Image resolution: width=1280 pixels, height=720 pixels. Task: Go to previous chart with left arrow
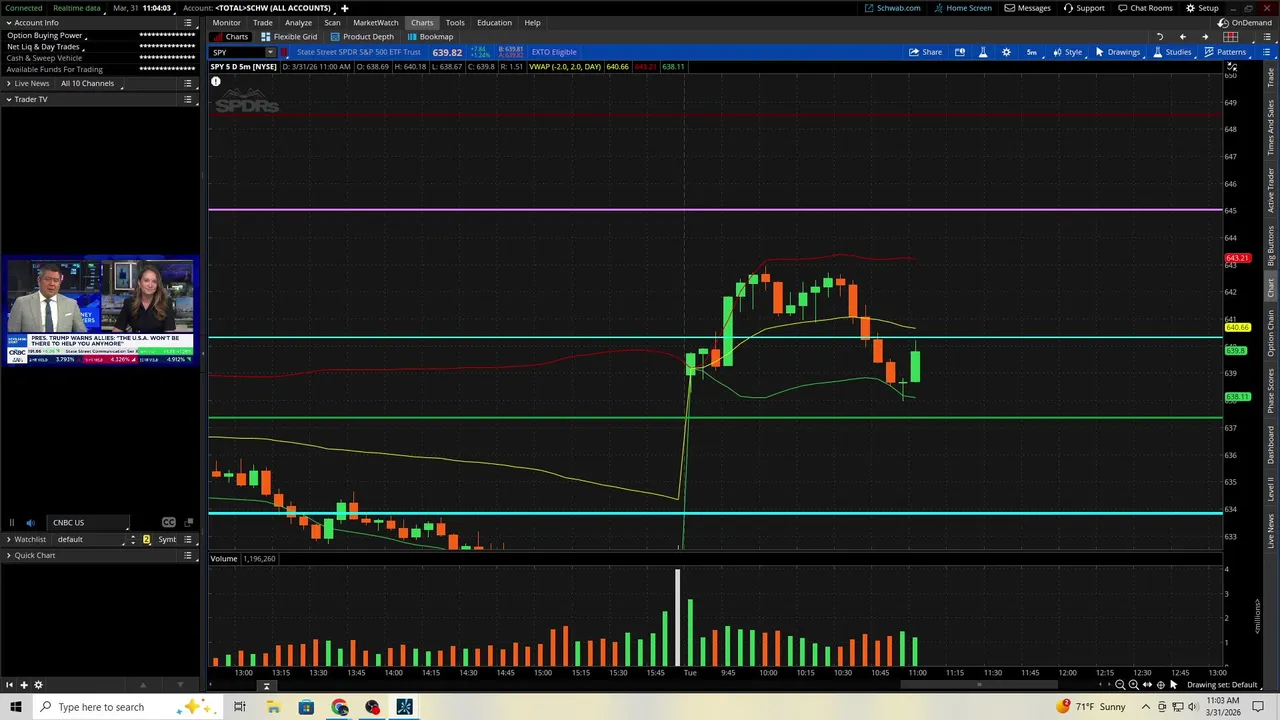(1182, 37)
